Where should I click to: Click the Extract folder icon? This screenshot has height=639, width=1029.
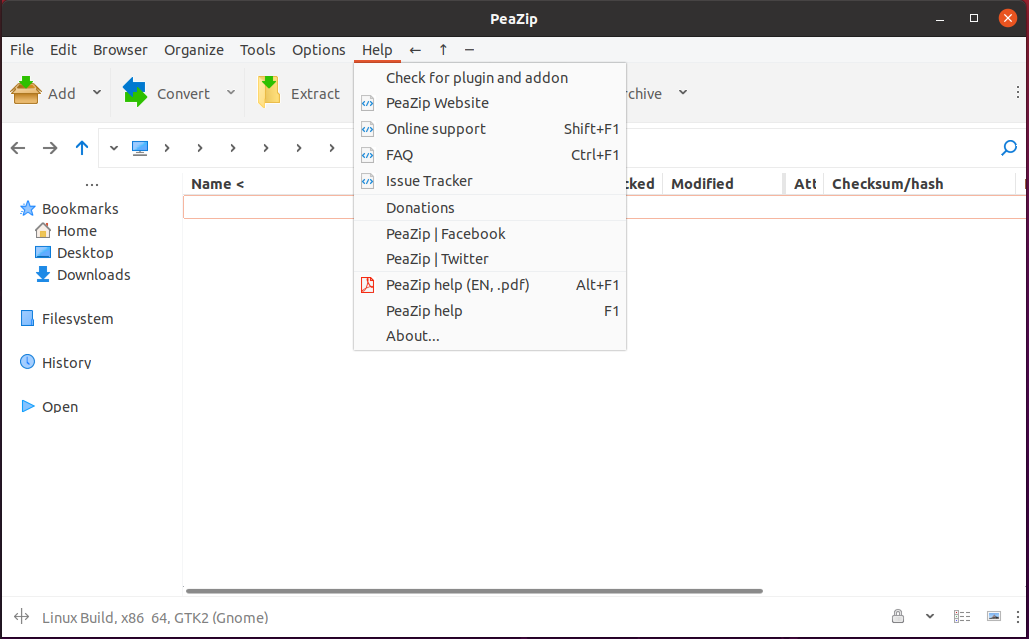point(269,92)
